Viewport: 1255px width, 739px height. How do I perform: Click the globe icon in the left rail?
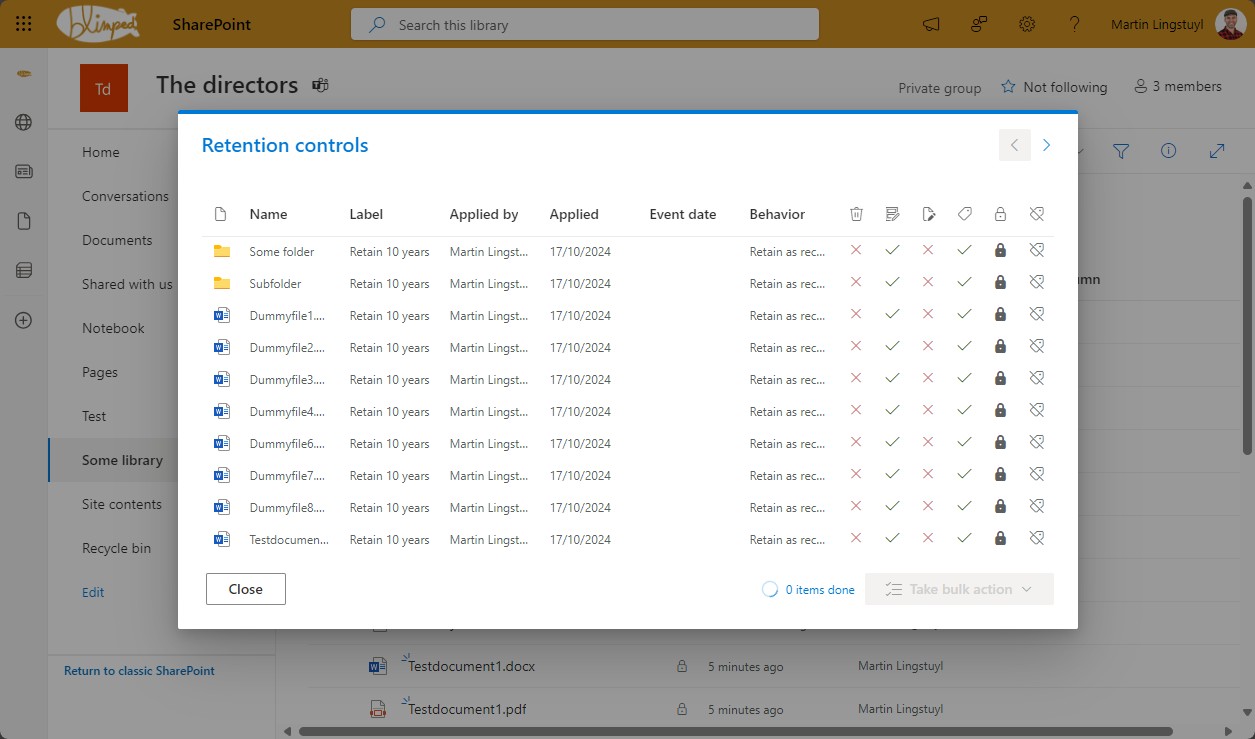point(24,123)
